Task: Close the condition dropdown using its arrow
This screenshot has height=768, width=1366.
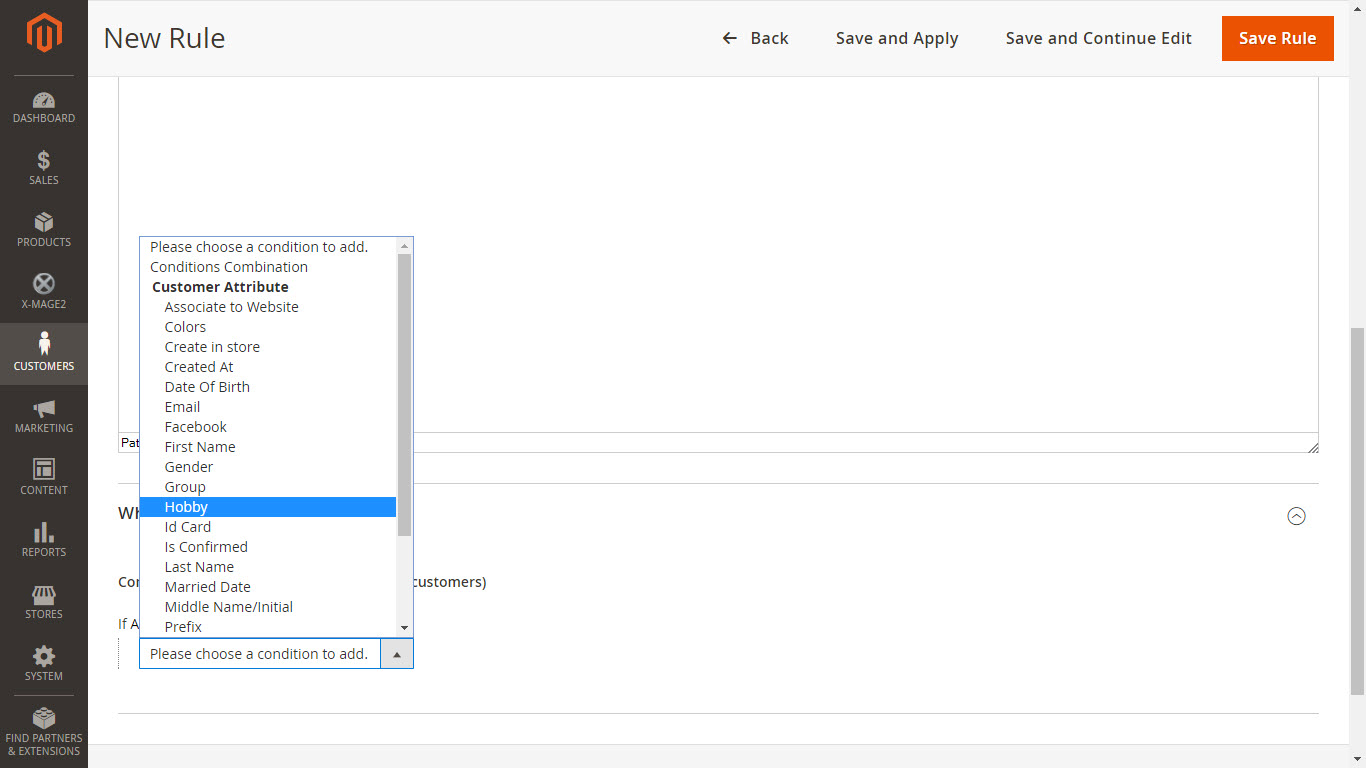Action: [397, 654]
